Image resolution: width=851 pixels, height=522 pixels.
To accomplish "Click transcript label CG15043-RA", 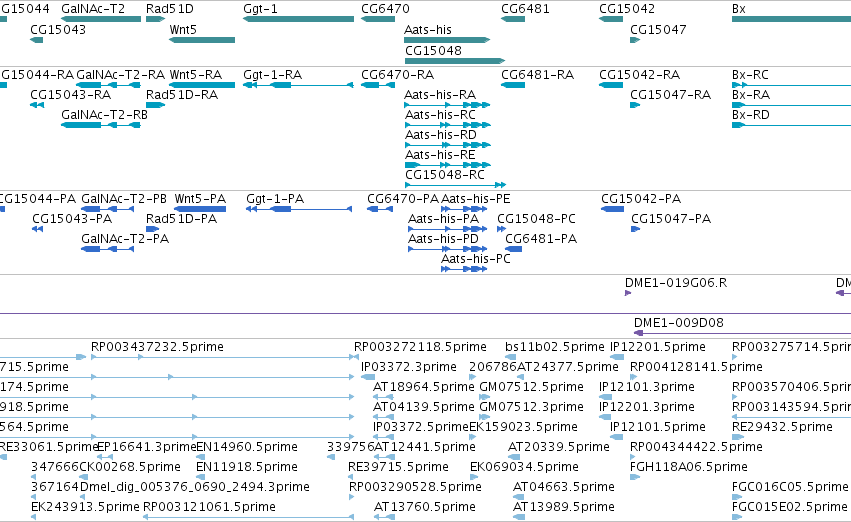I will coord(71,95).
